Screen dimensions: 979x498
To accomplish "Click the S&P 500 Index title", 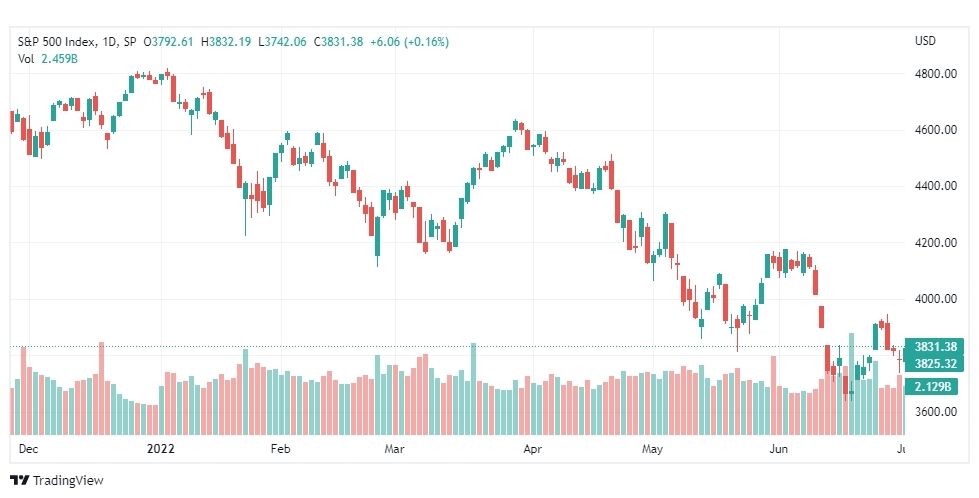I will click(57, 42).
